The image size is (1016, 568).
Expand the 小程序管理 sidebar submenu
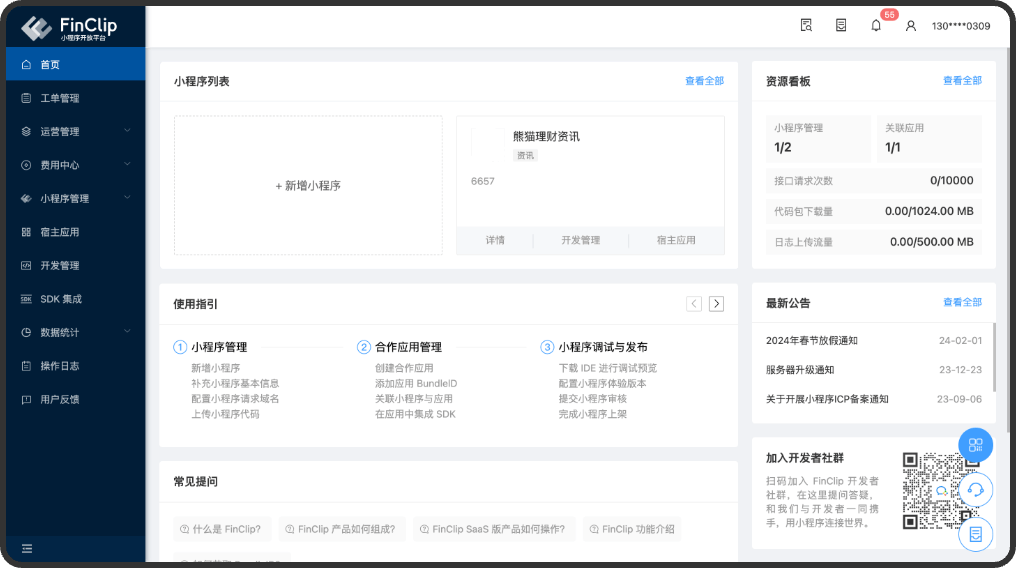(x=73, y=198)
